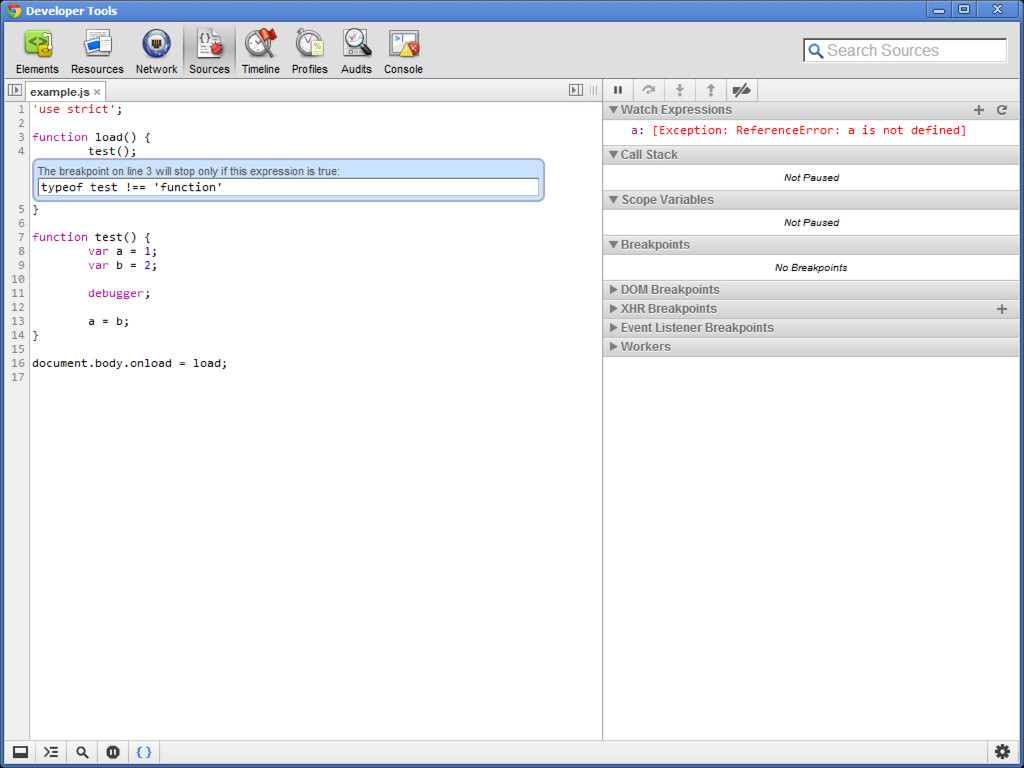Image resolution: width=1024 pixels, height=768 pixels.
Task: Click the magnifier in Search Sources
Action: pyautogui.click(x=816, y=51)
